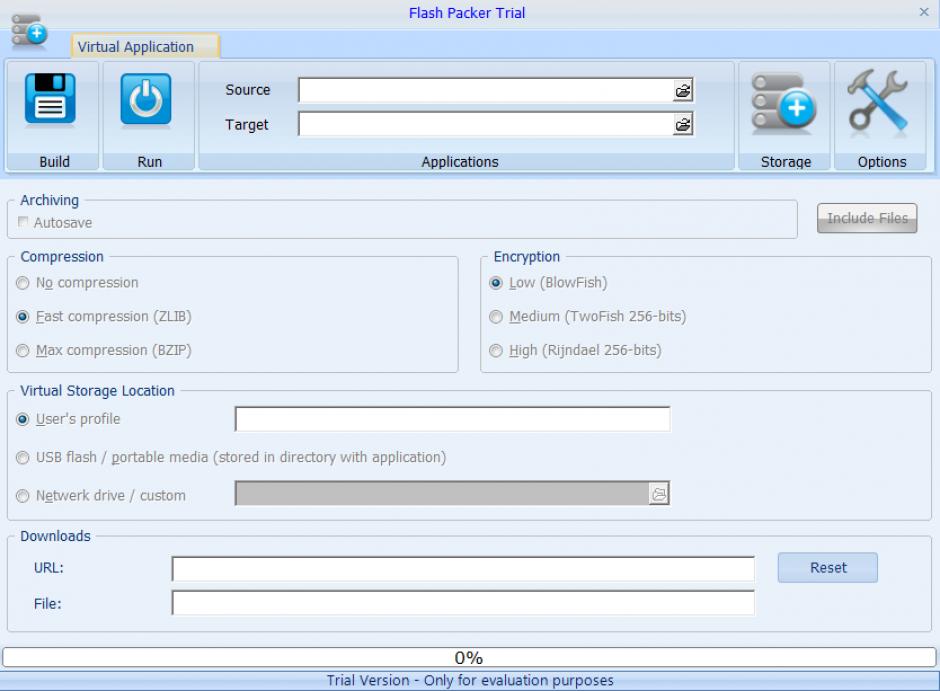This screenshot has height=691, width=940.
Task: Click the Run power icon
Action: [146, 98]
